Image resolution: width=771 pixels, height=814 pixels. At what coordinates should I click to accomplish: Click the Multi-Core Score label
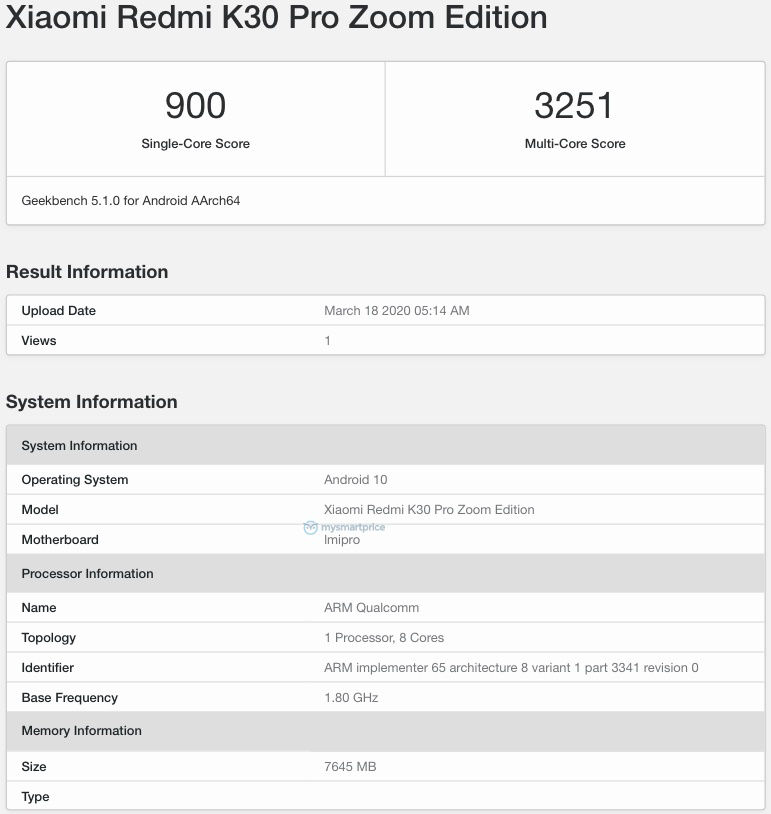[574, 144]
